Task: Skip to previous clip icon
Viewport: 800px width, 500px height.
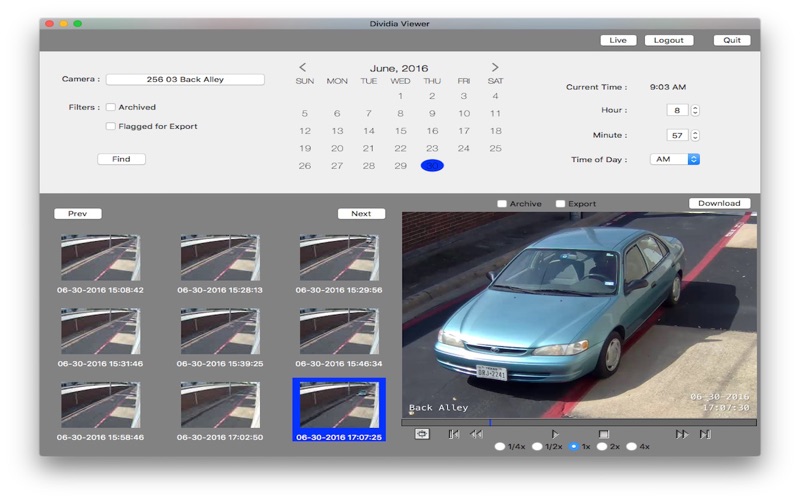Action: point(454,434)
